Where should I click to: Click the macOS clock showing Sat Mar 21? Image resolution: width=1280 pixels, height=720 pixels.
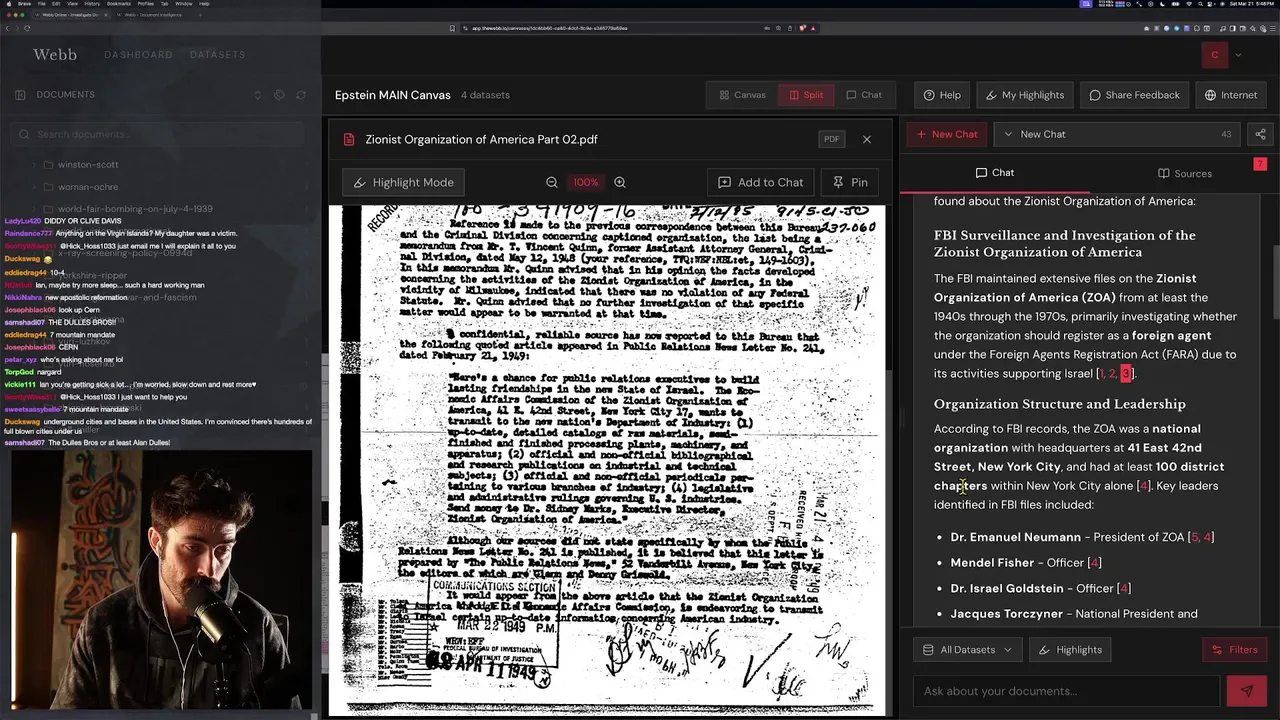point(1253,4)
